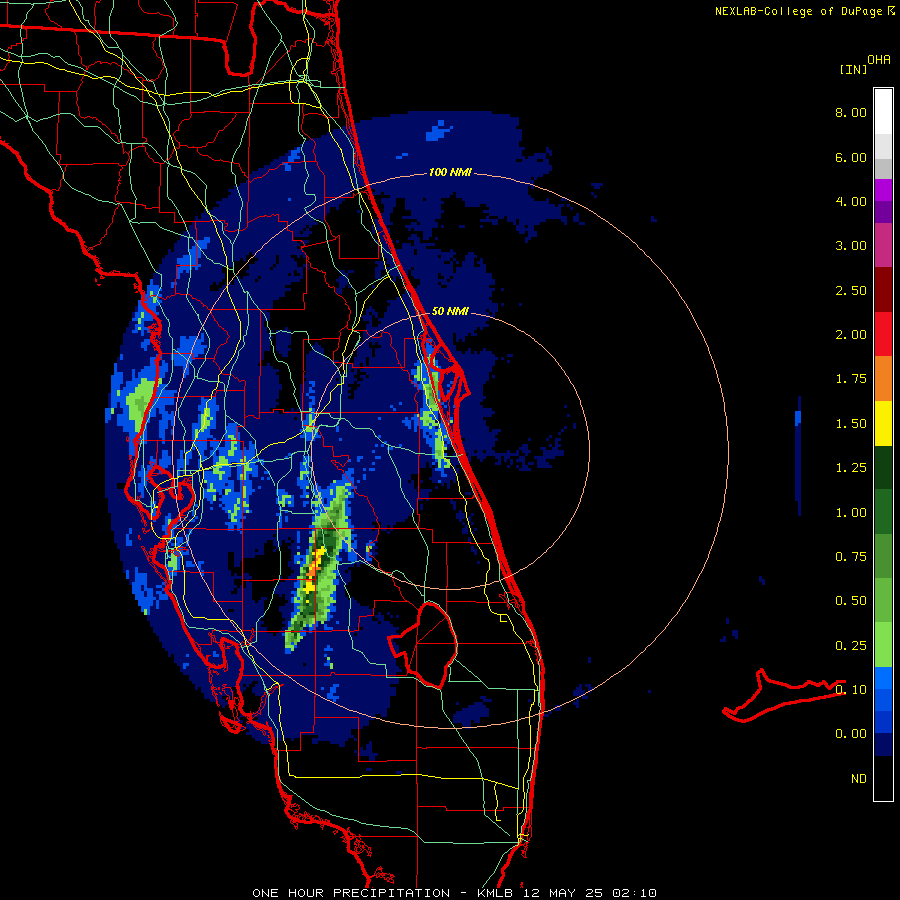Click the [IN] units label
This screenshot has width=900, height=900.
[853, 69]
